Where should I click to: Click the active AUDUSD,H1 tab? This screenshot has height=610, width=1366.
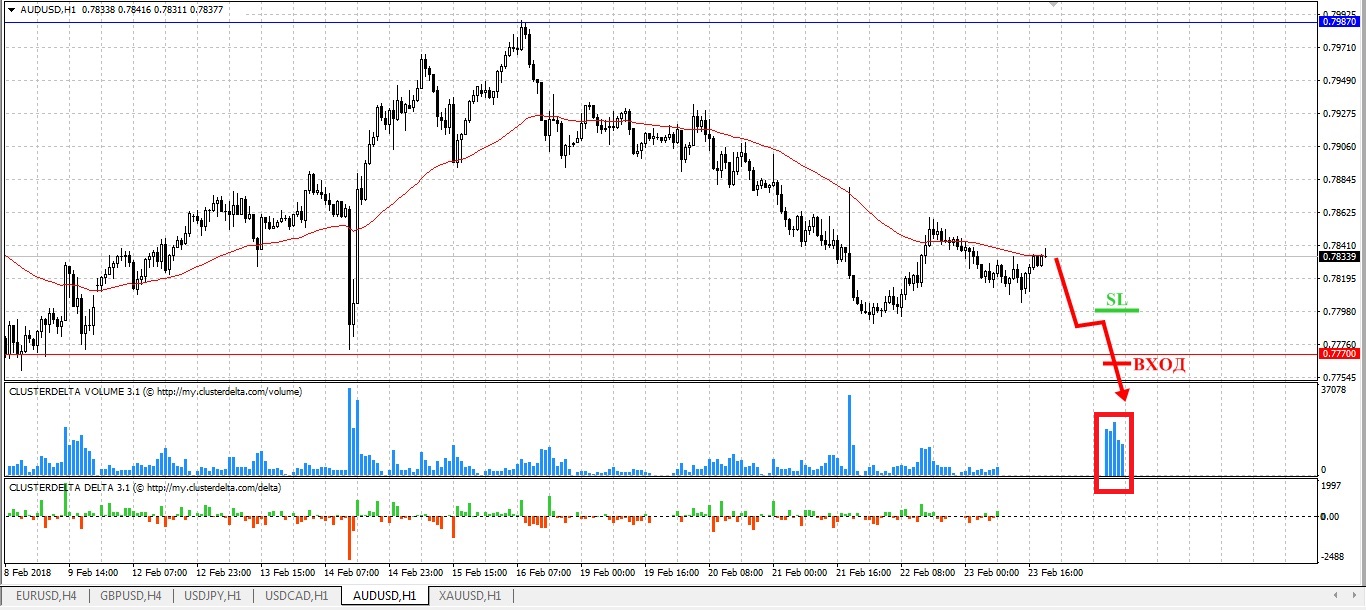pos(383,596)
